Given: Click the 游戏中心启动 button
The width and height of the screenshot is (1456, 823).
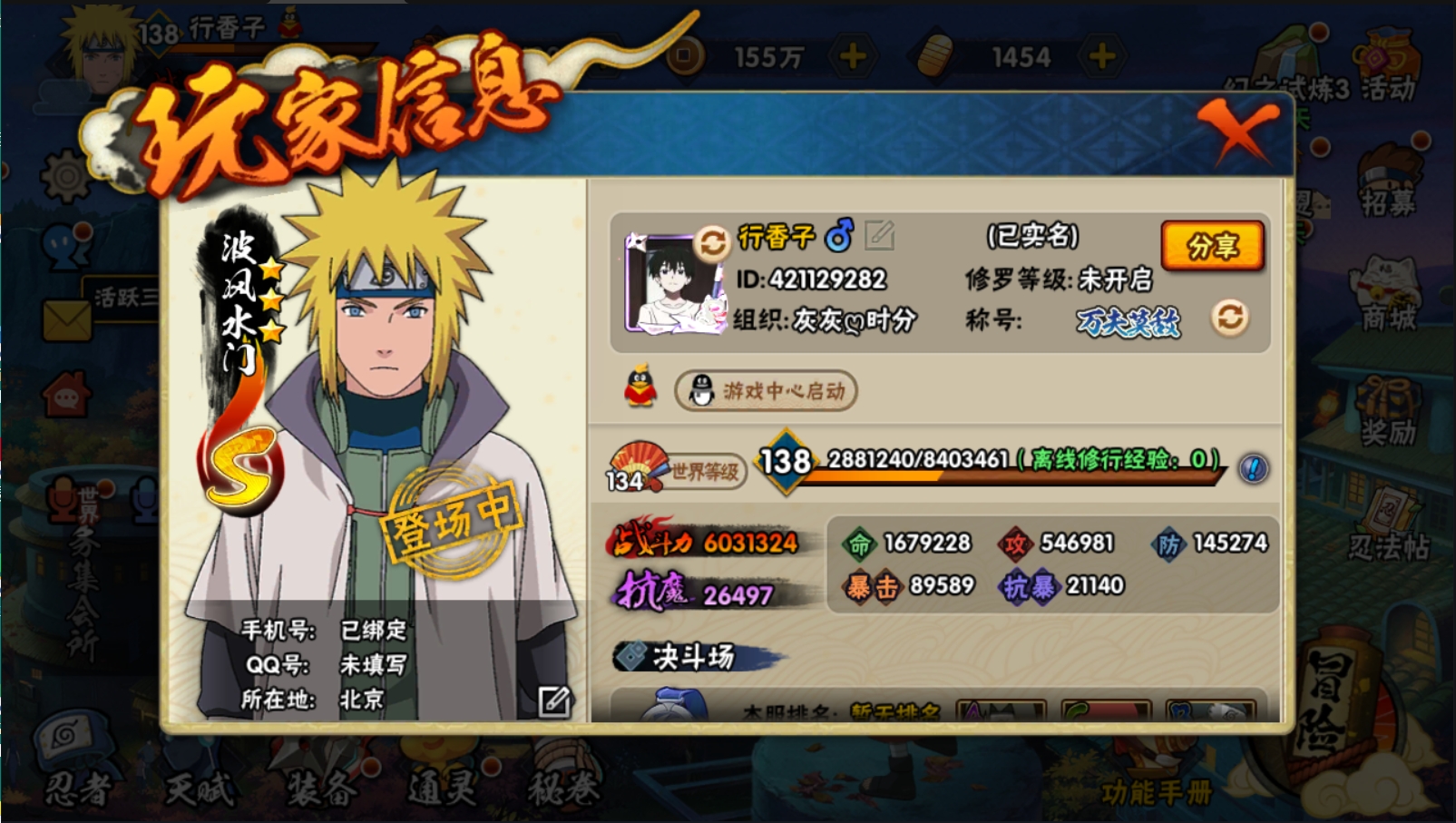Looking at the screenshot, I should tap(767, 391).
